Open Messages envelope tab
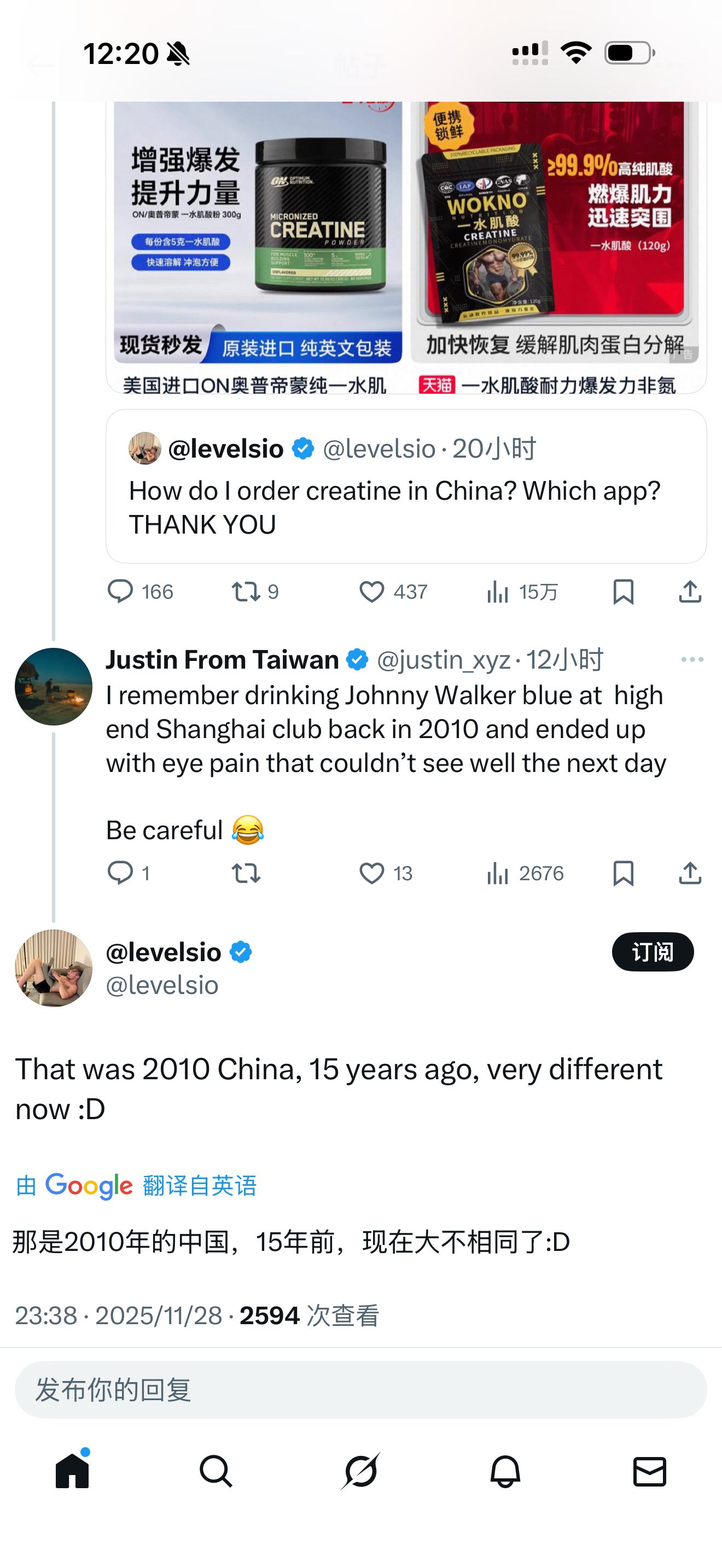Screen dimensions: 722x1568 [x=650, y=1472]
